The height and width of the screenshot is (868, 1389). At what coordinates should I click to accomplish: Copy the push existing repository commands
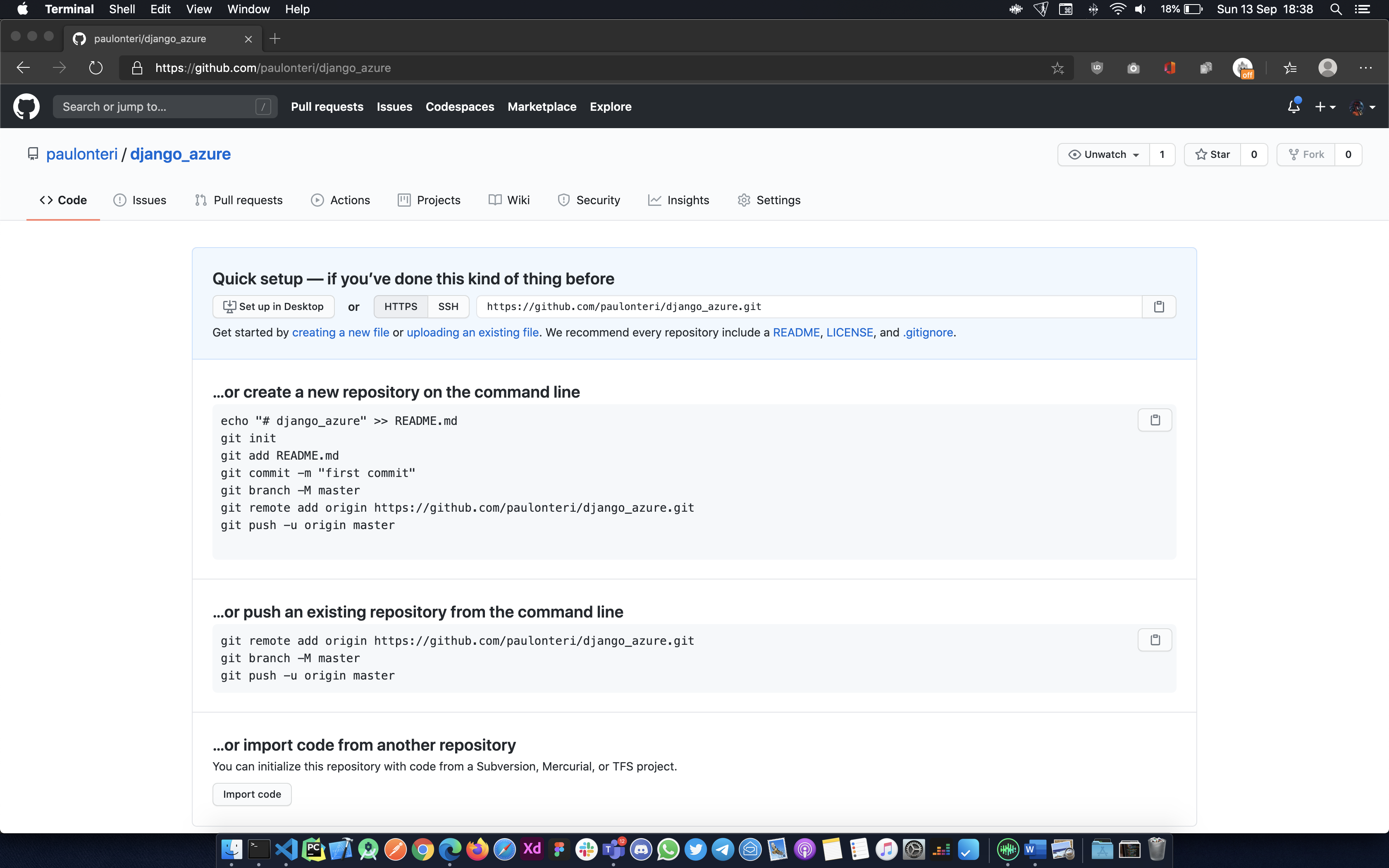pos(1154,640)
